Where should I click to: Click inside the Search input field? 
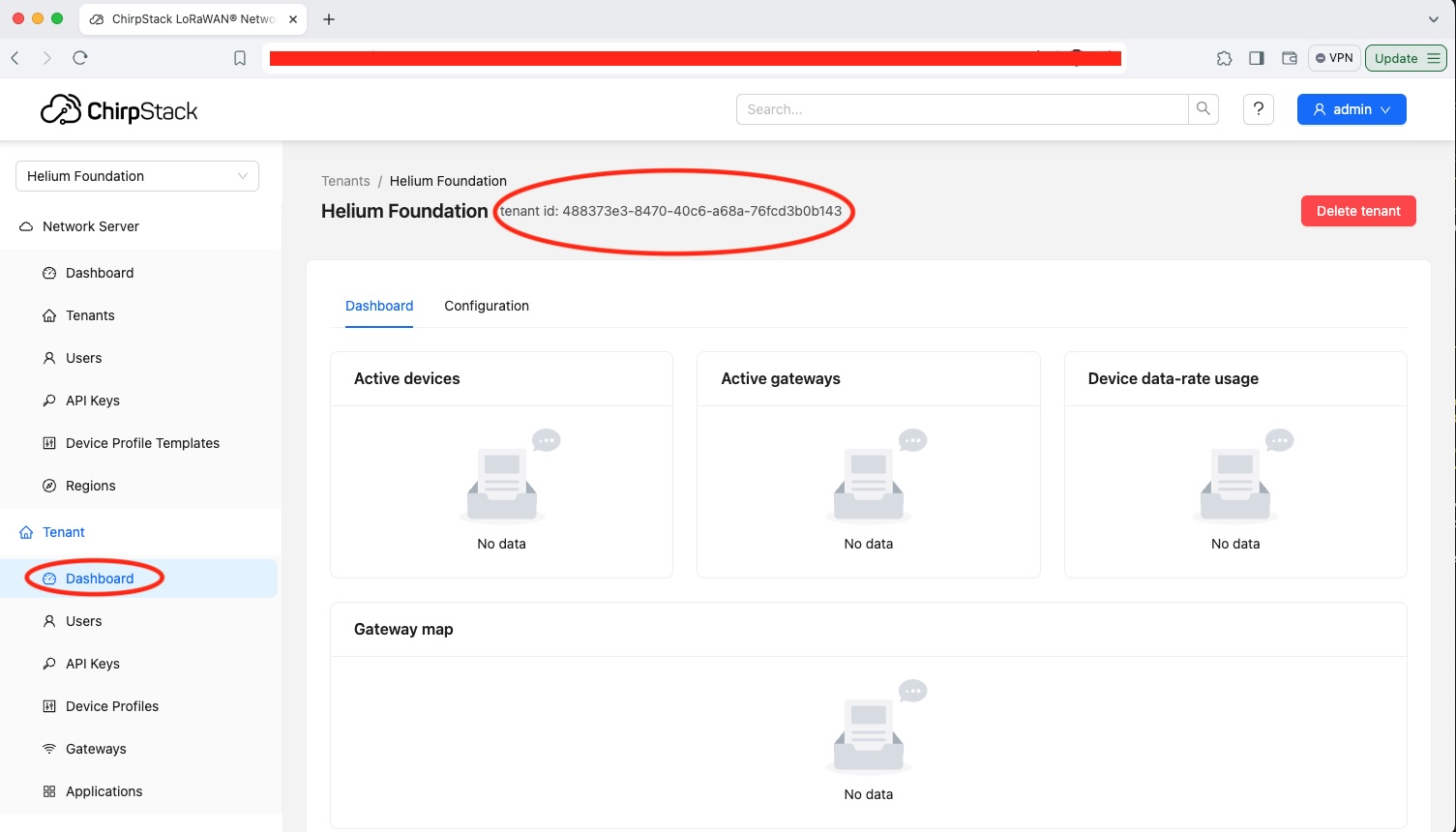click(962, 109)
